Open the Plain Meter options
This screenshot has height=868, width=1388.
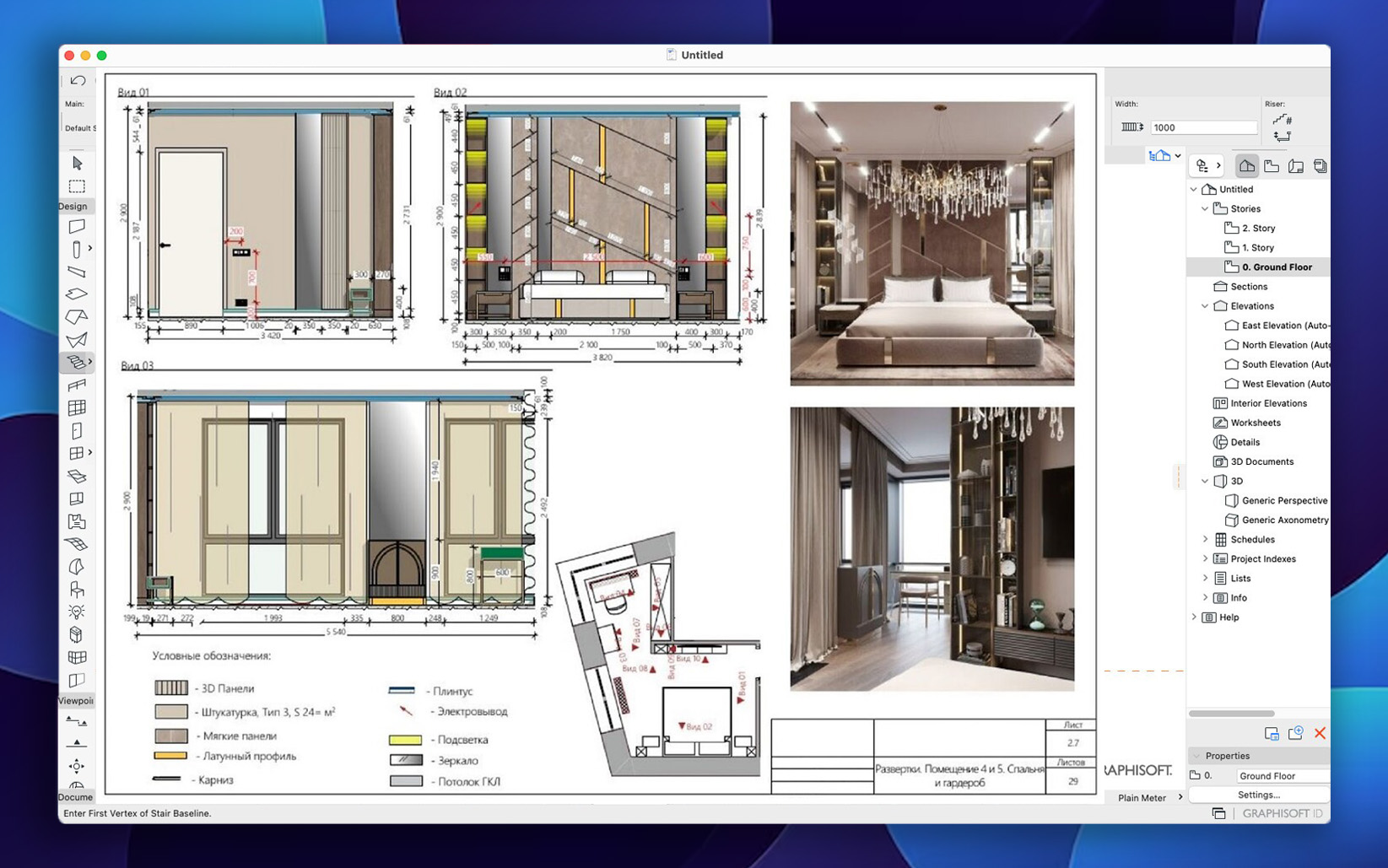tap(1148, 797)
